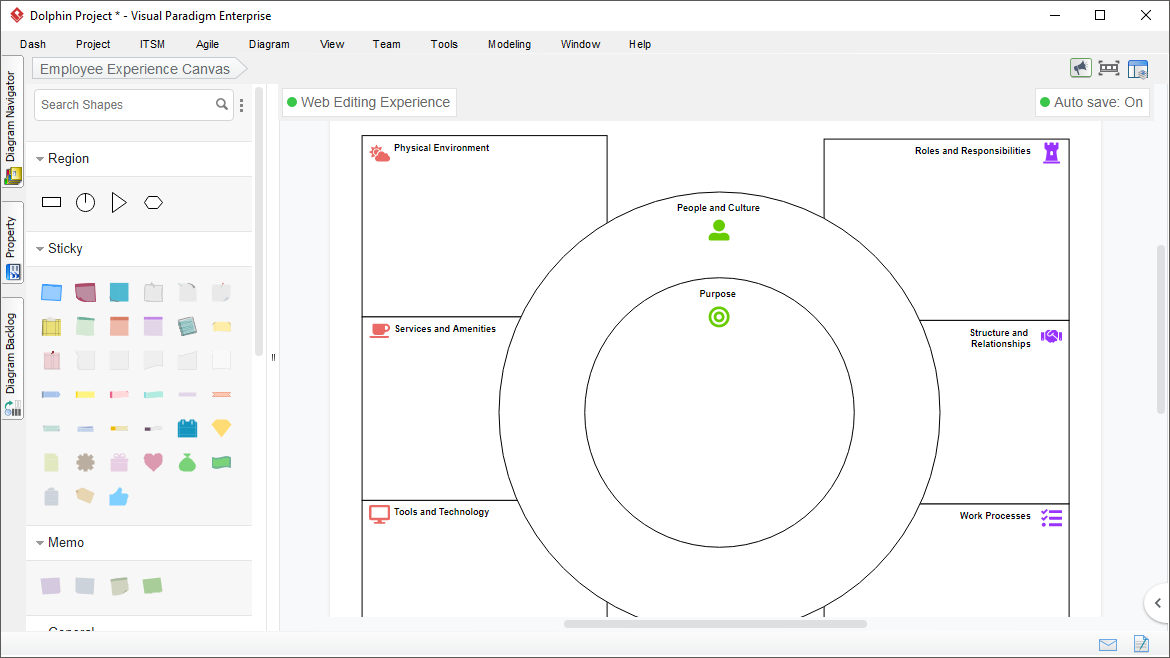Open the document note icon in status bar
Screen dimensions: 1170x658
tap(1141, 643)
